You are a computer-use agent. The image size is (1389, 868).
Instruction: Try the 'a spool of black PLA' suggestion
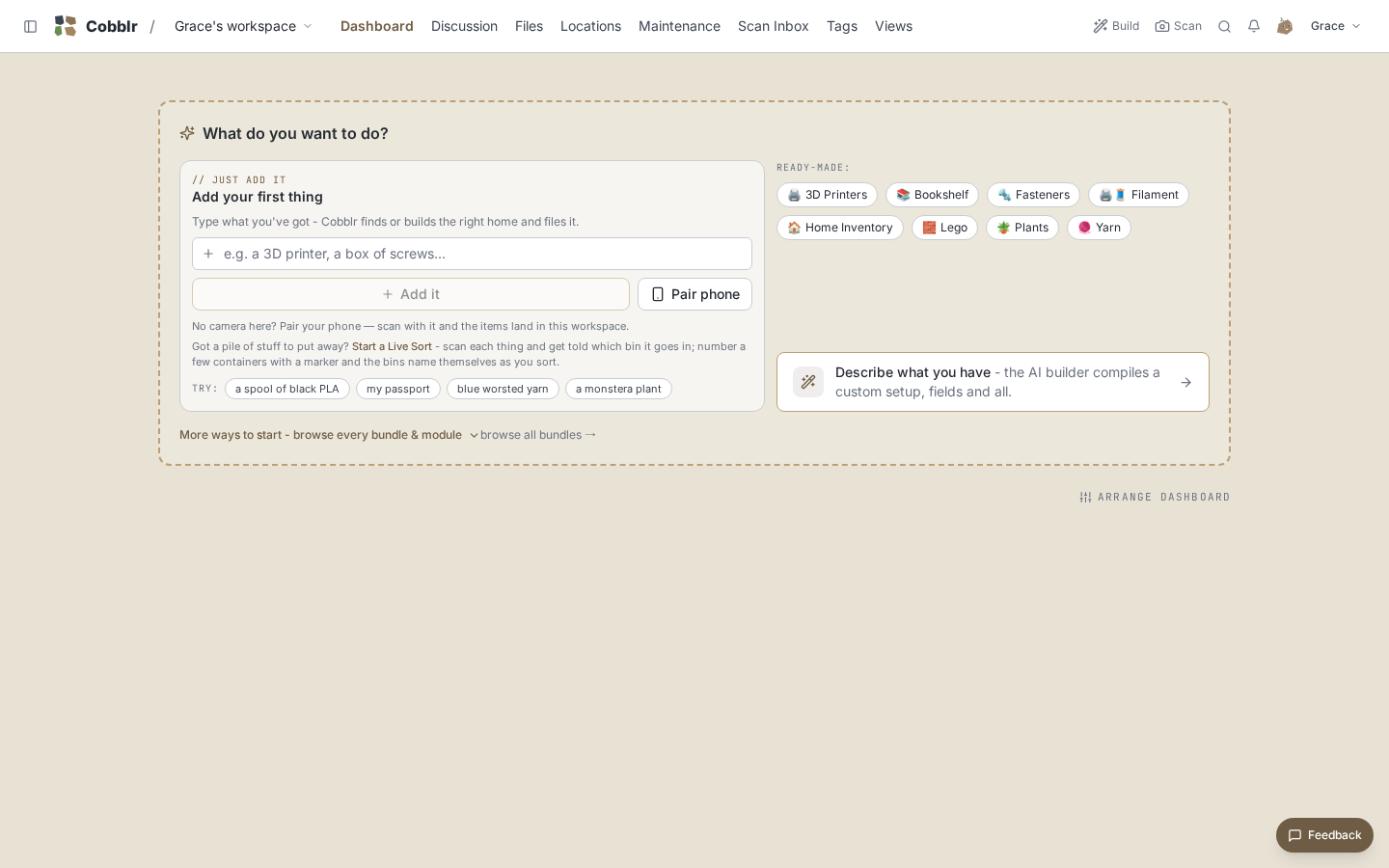(287, 389)
